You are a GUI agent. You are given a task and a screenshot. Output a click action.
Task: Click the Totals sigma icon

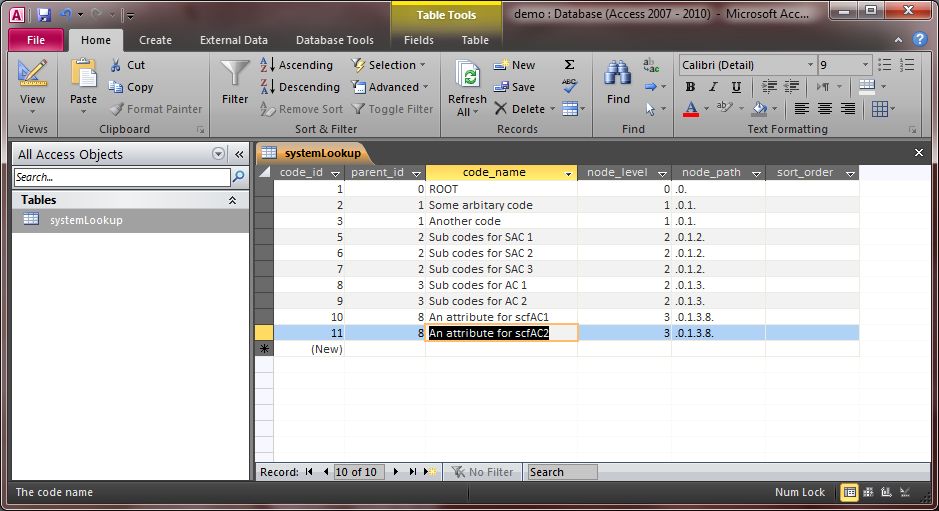pyautogui.click(x=570, y=65)
